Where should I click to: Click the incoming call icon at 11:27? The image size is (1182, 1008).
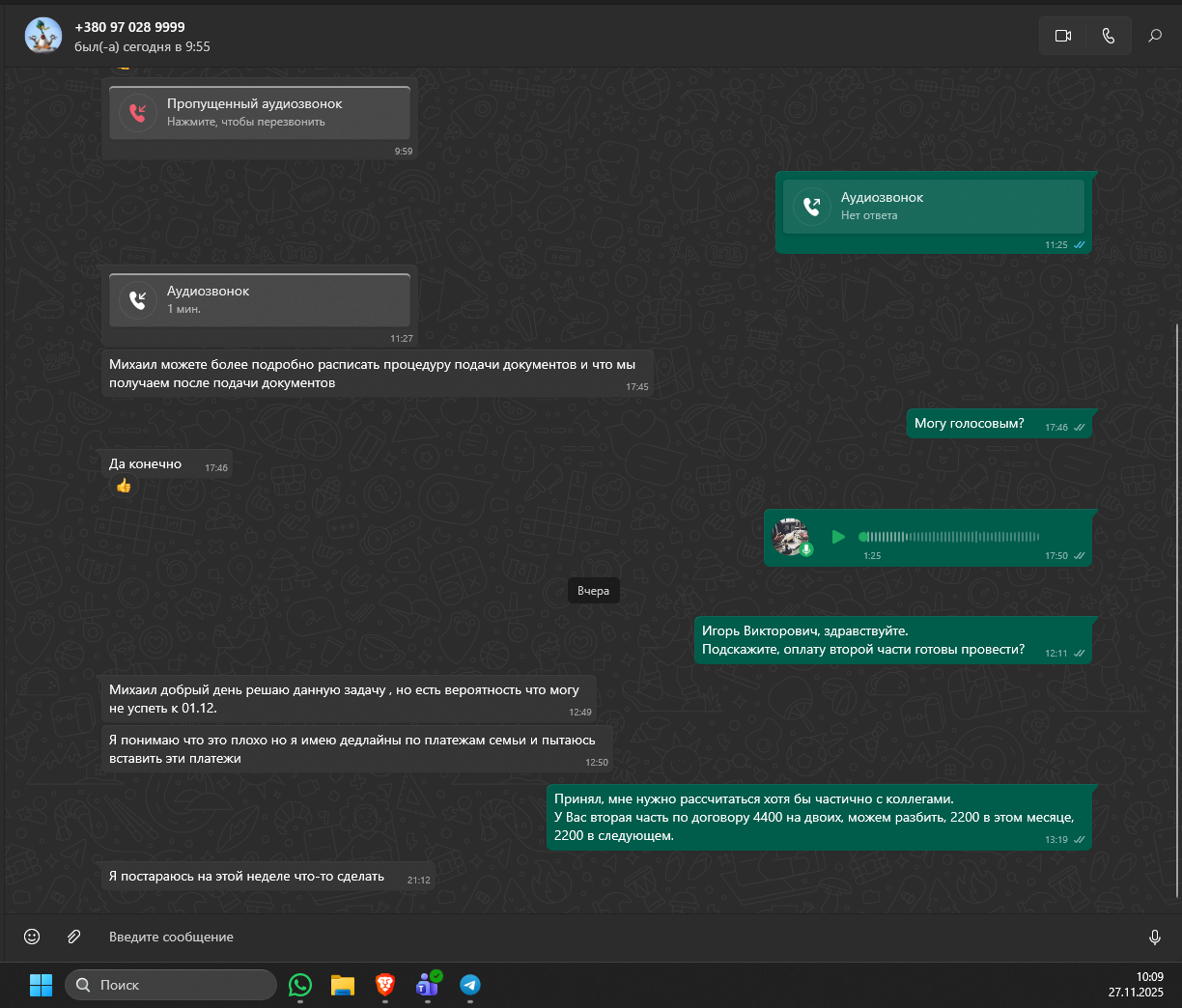click(x=138, y=300)
